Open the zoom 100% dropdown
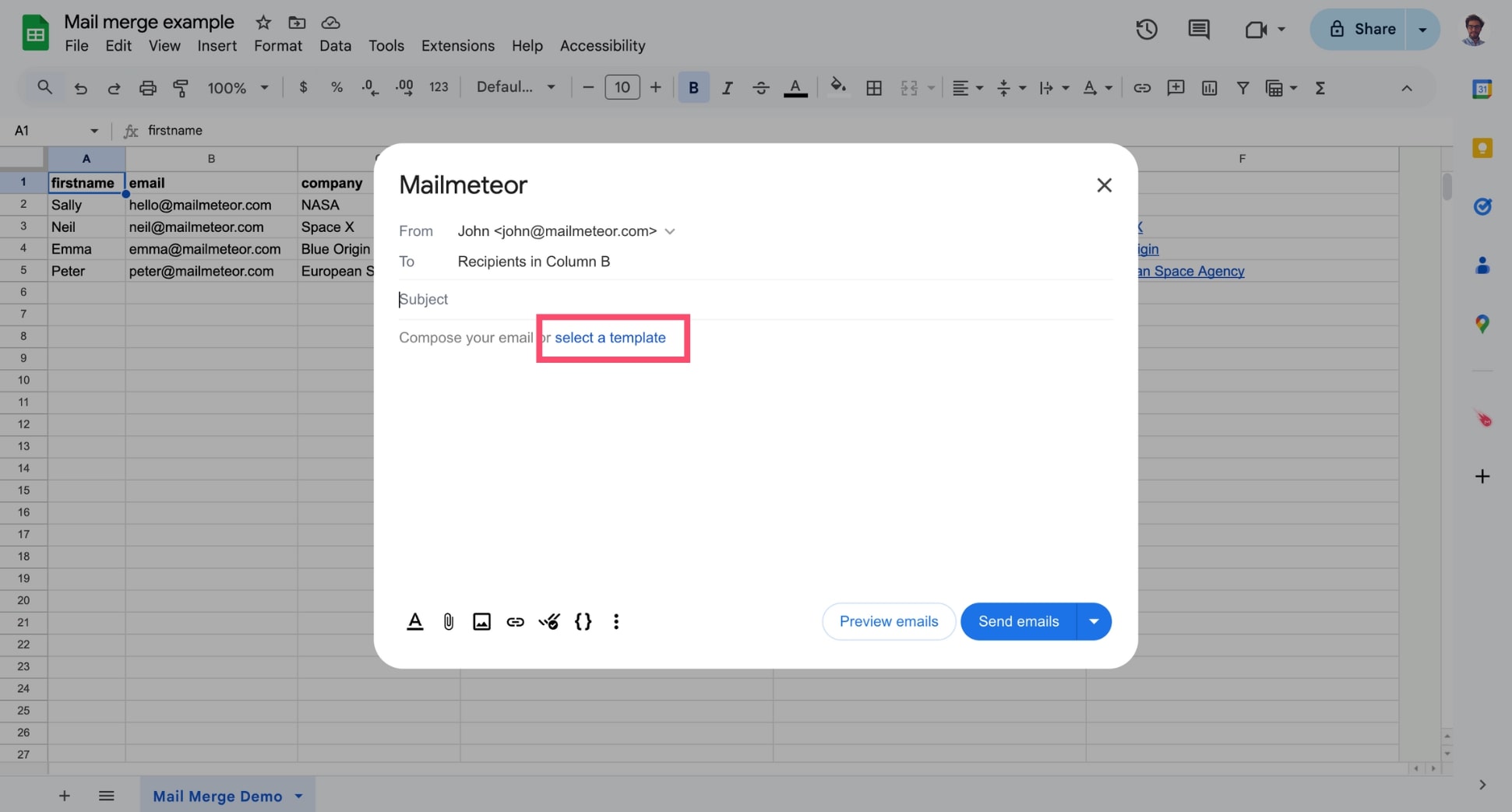This screenshot has width=1512, height=812. [238, 88]
